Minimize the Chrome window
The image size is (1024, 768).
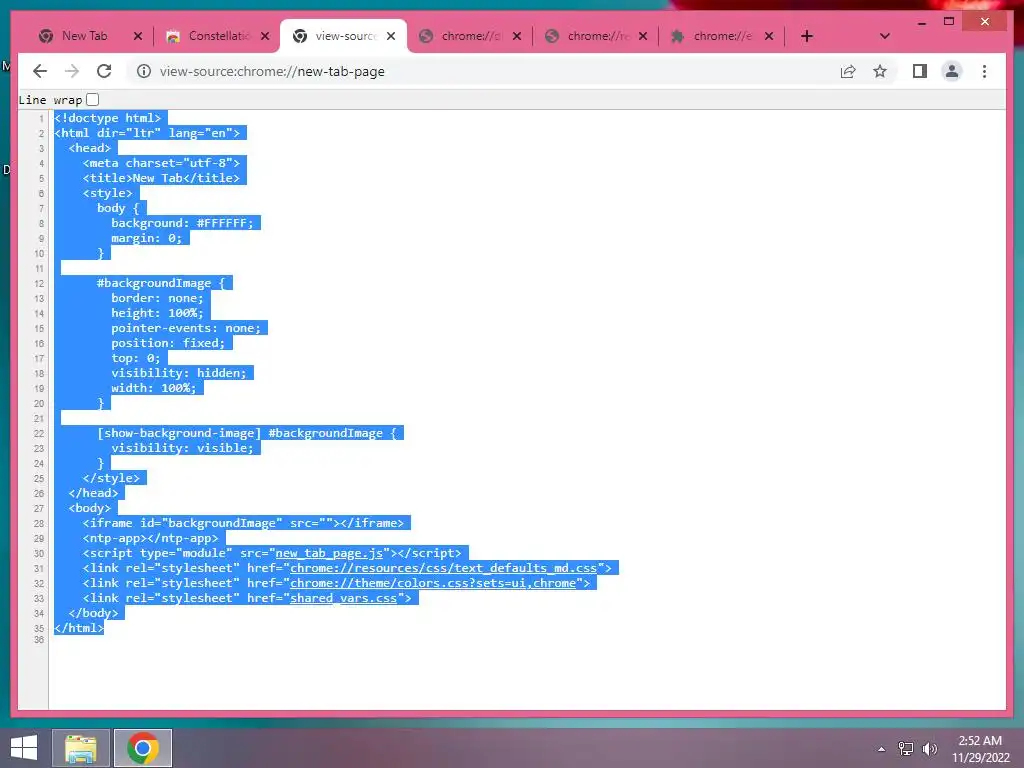921,22
